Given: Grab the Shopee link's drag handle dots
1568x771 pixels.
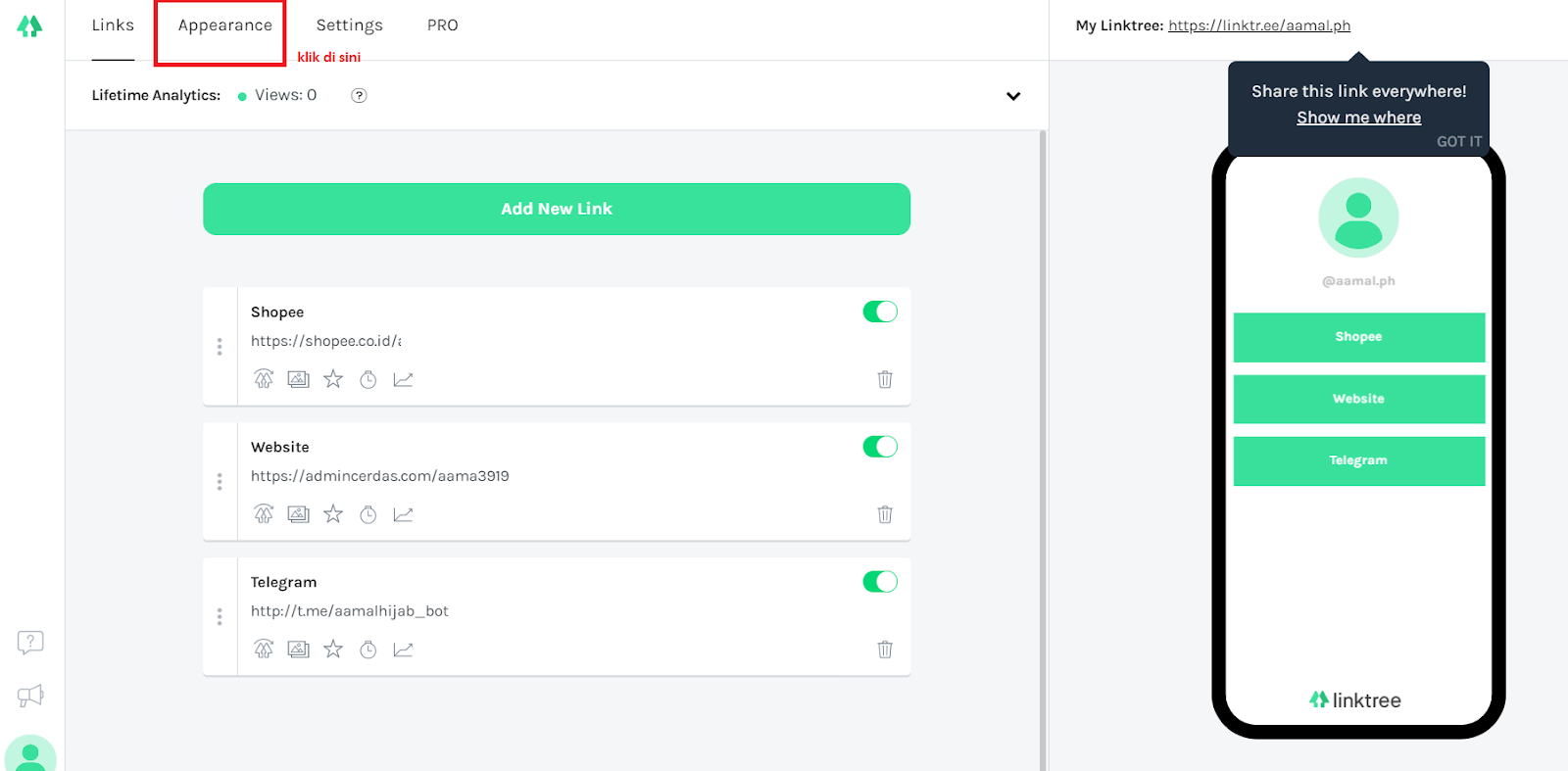Looking at the screenshot, I should (x=220, y=347).
